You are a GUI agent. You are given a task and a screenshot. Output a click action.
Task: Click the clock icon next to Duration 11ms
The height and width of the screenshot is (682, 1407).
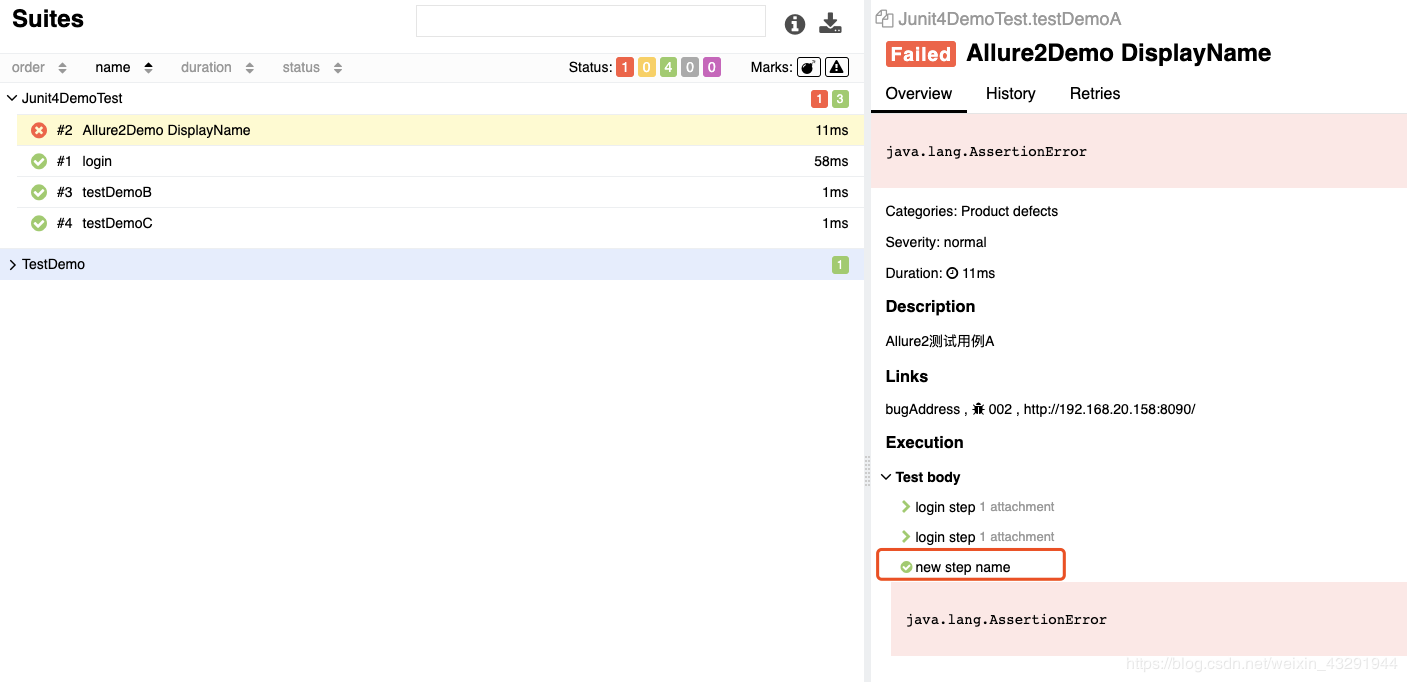[x=952, y=273]
